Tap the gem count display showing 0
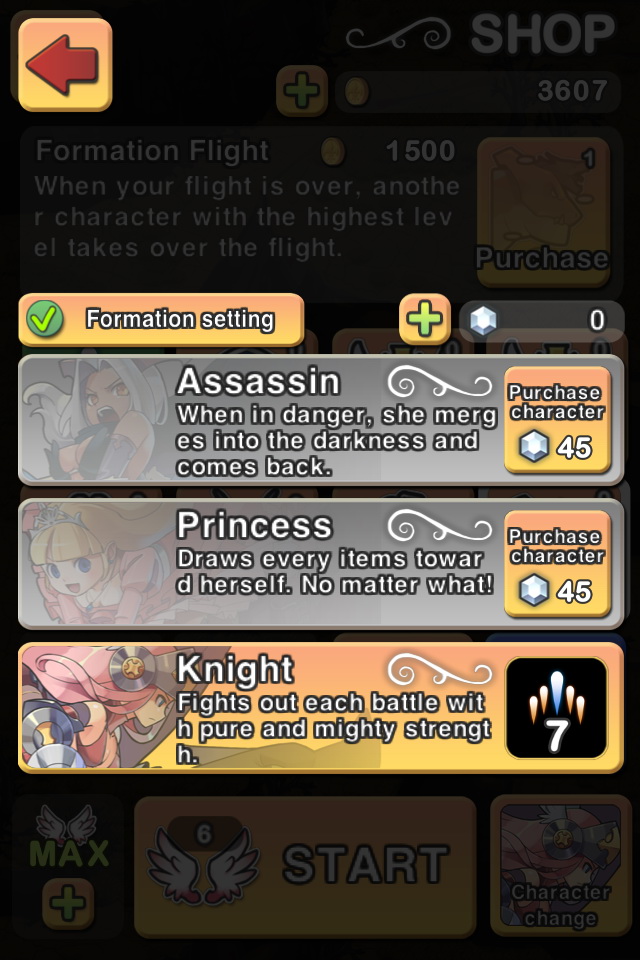Viewport: 640px width, 960px height. pyautogui.click(x=541, y=320)
